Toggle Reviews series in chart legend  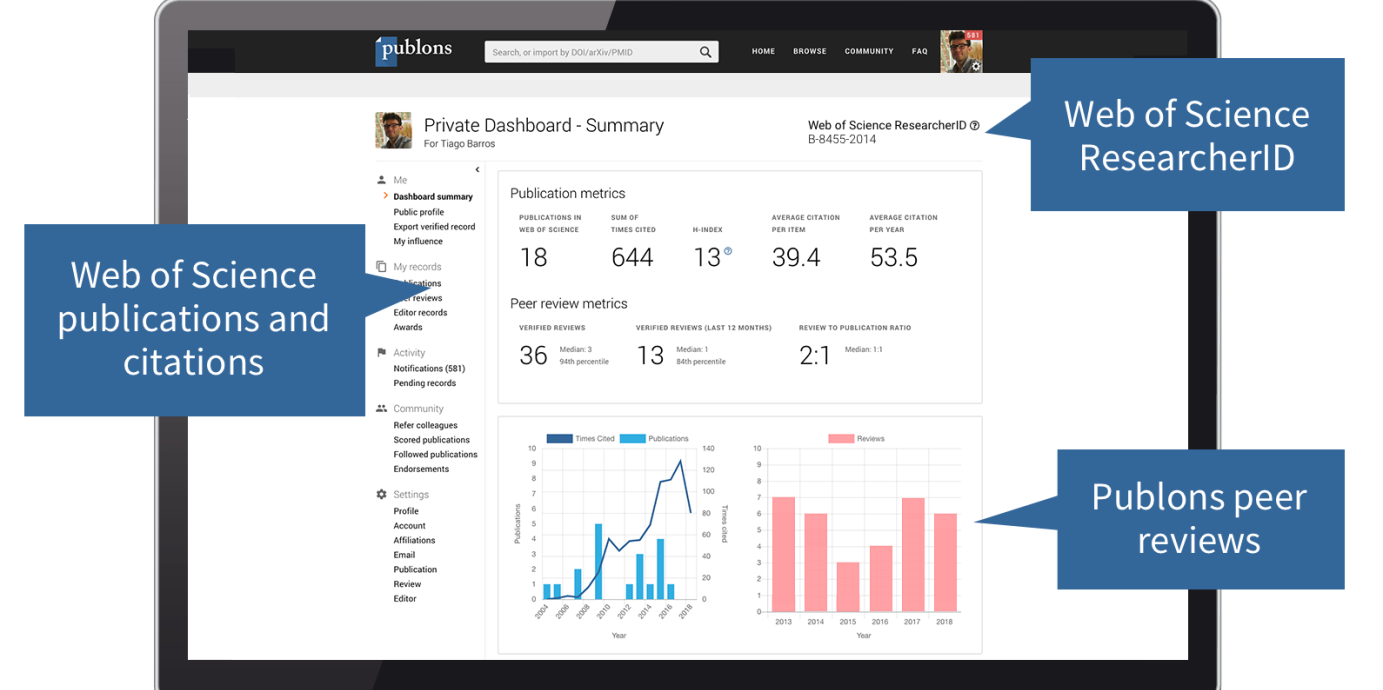click(x=856, y=438)
